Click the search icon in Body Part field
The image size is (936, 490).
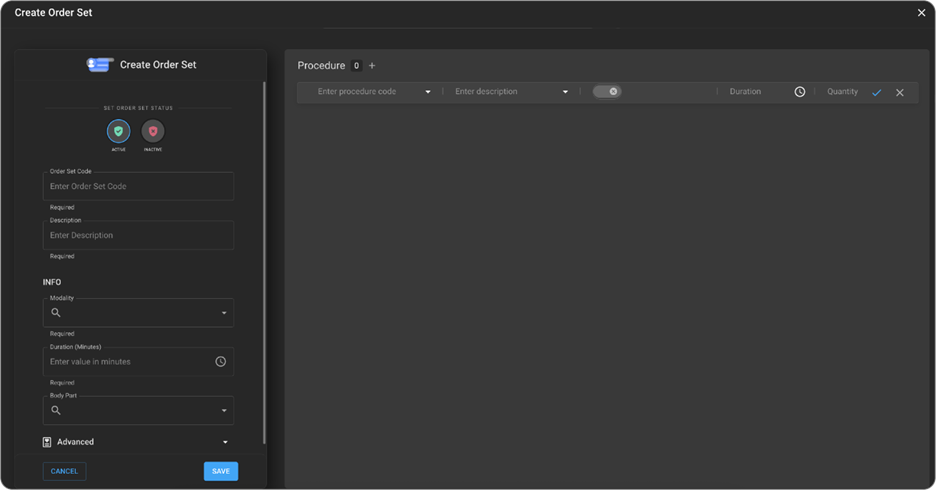coord(56,410)
